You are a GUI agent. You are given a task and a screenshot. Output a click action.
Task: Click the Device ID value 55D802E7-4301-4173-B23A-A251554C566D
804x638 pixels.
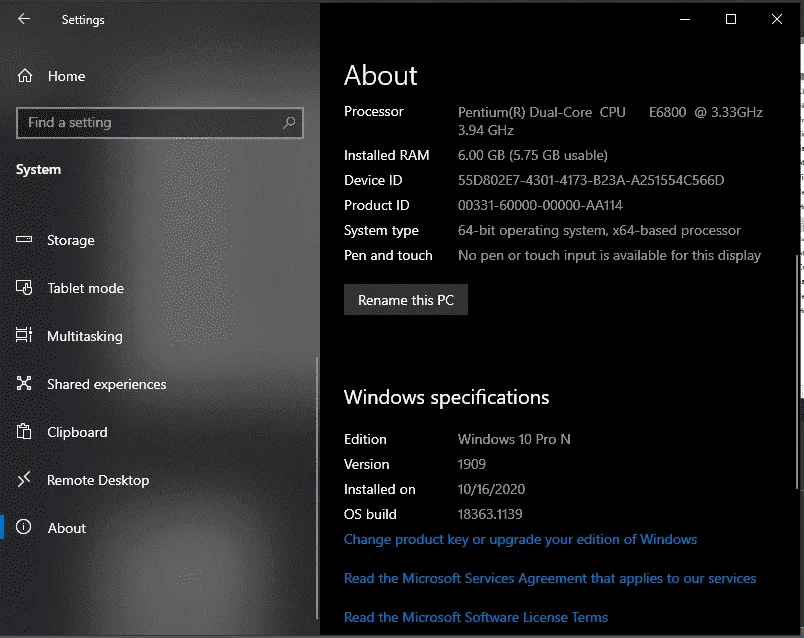click(x=591, y=181)
